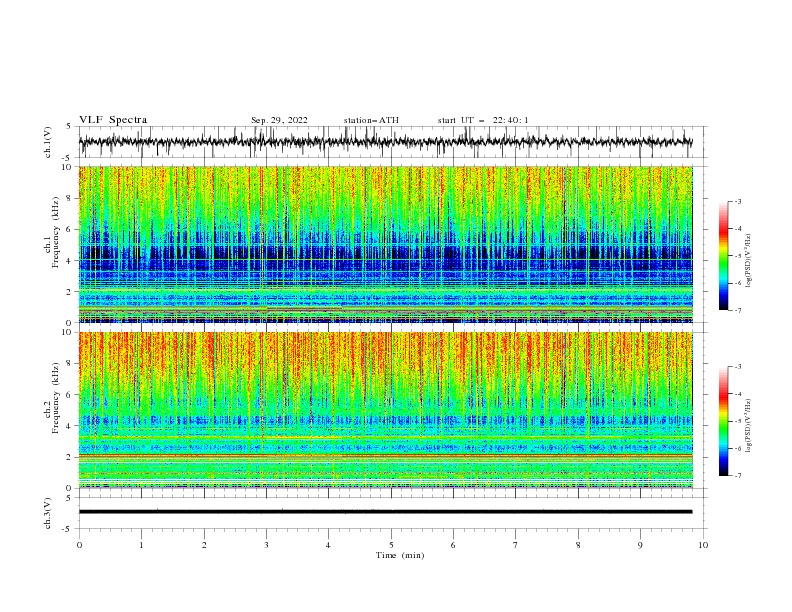Click the "-5" tick on ch.3(V) axis
Screen dimensions: 792x612
[x=67, y=529]
